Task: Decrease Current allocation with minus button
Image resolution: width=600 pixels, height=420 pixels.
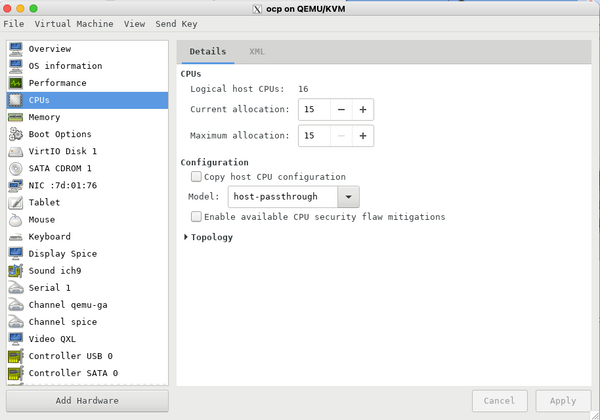Action: click(341, 109)
